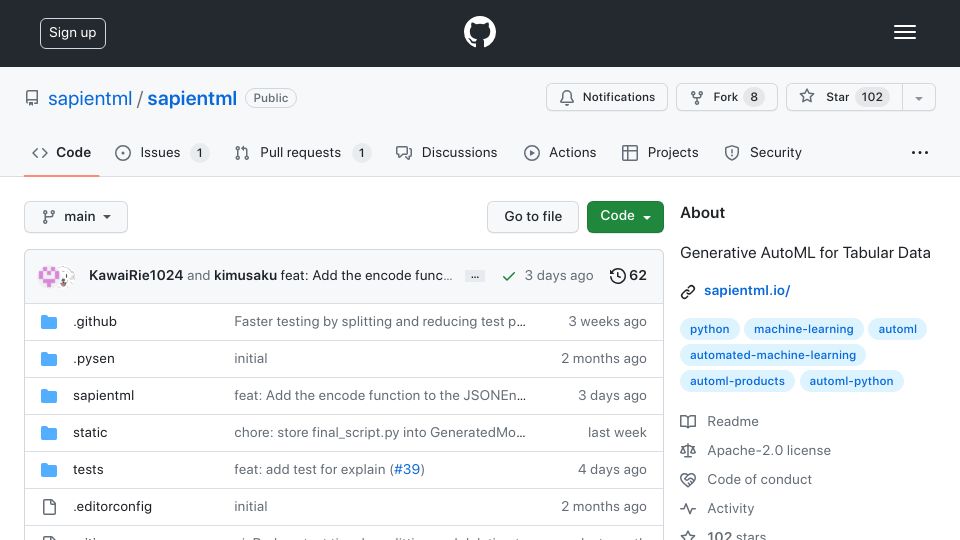Open the main branch selector dropdown

pyautogui.click(x=76, y=217)
